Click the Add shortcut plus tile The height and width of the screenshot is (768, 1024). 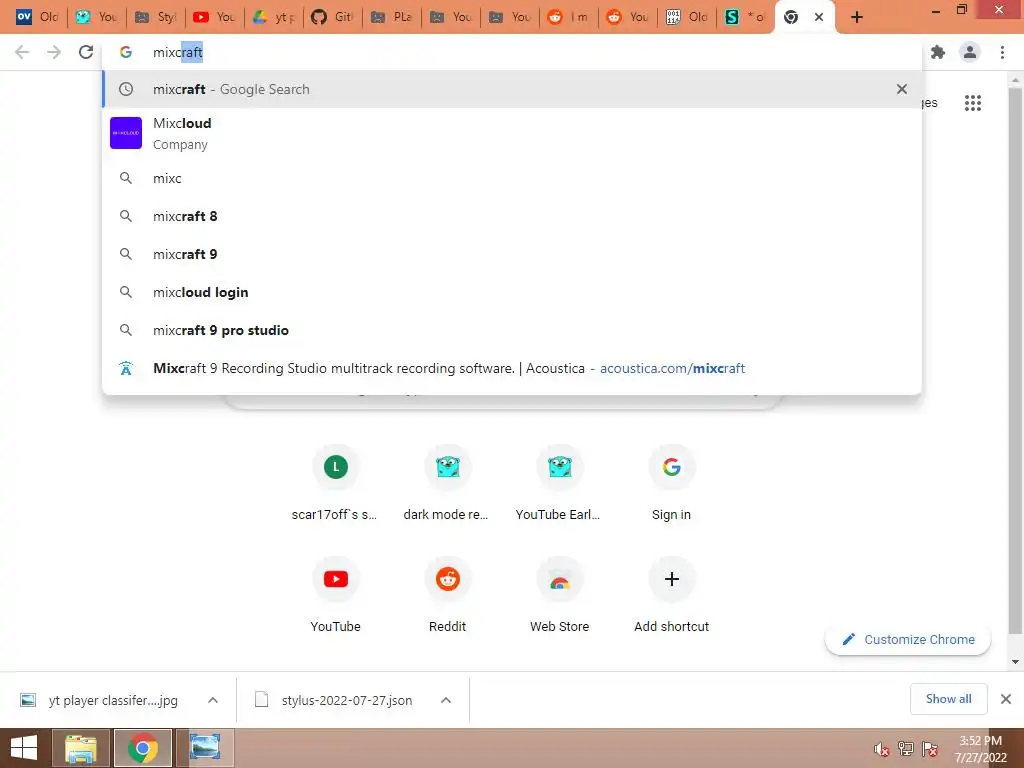click(x=671, y=595)
